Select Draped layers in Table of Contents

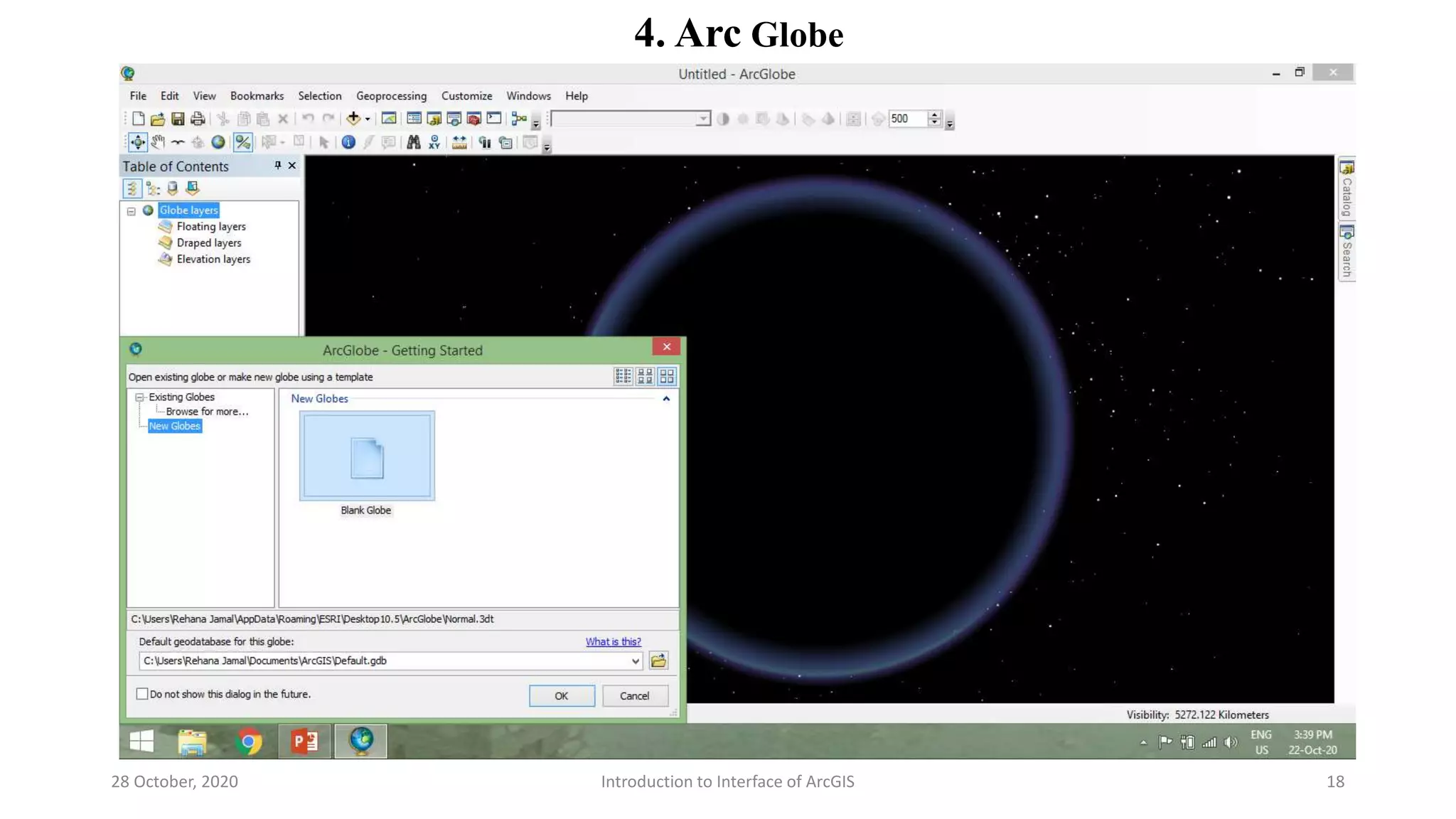pos(209,243)
